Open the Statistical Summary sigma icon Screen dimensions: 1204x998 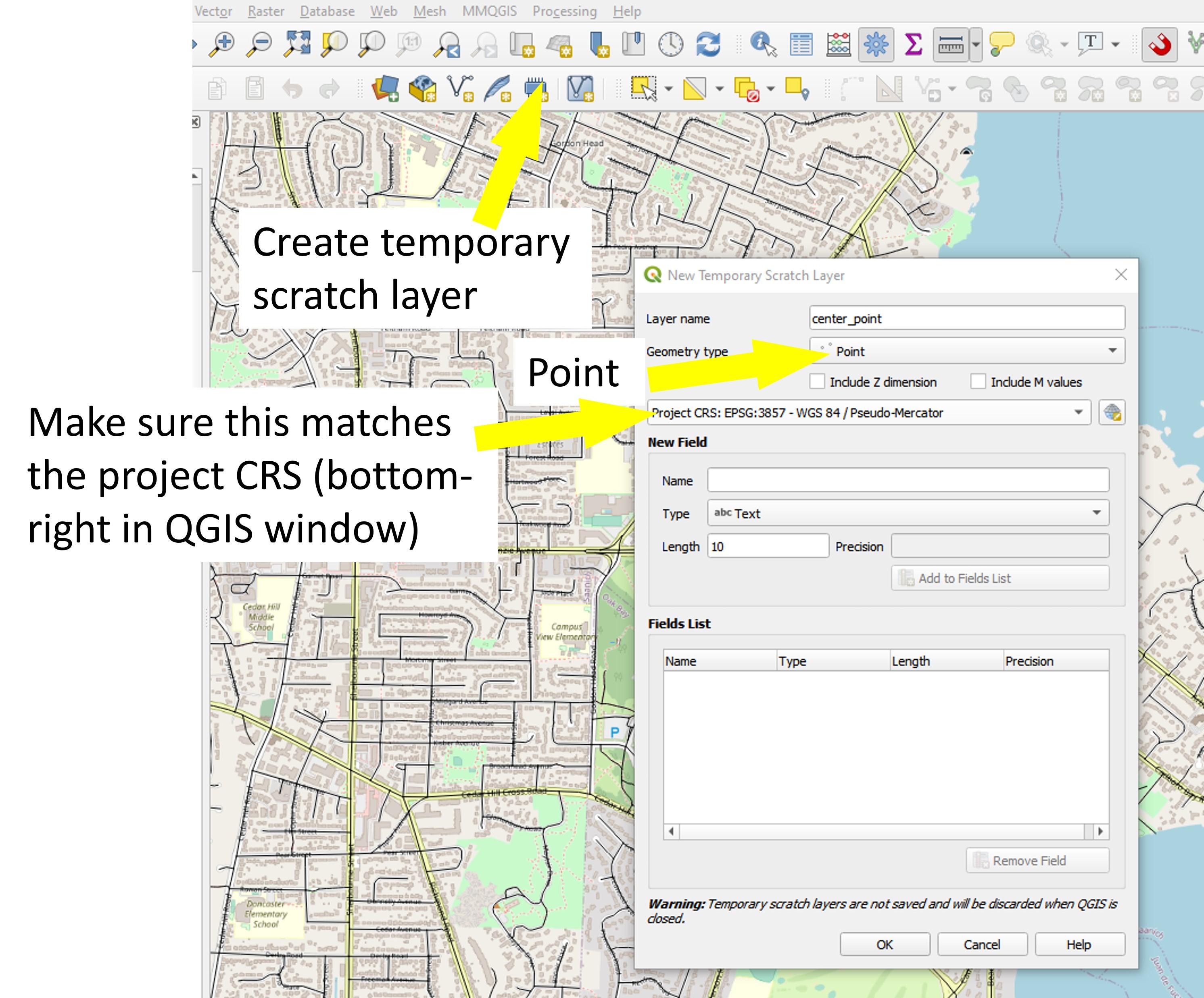[913, 44]
